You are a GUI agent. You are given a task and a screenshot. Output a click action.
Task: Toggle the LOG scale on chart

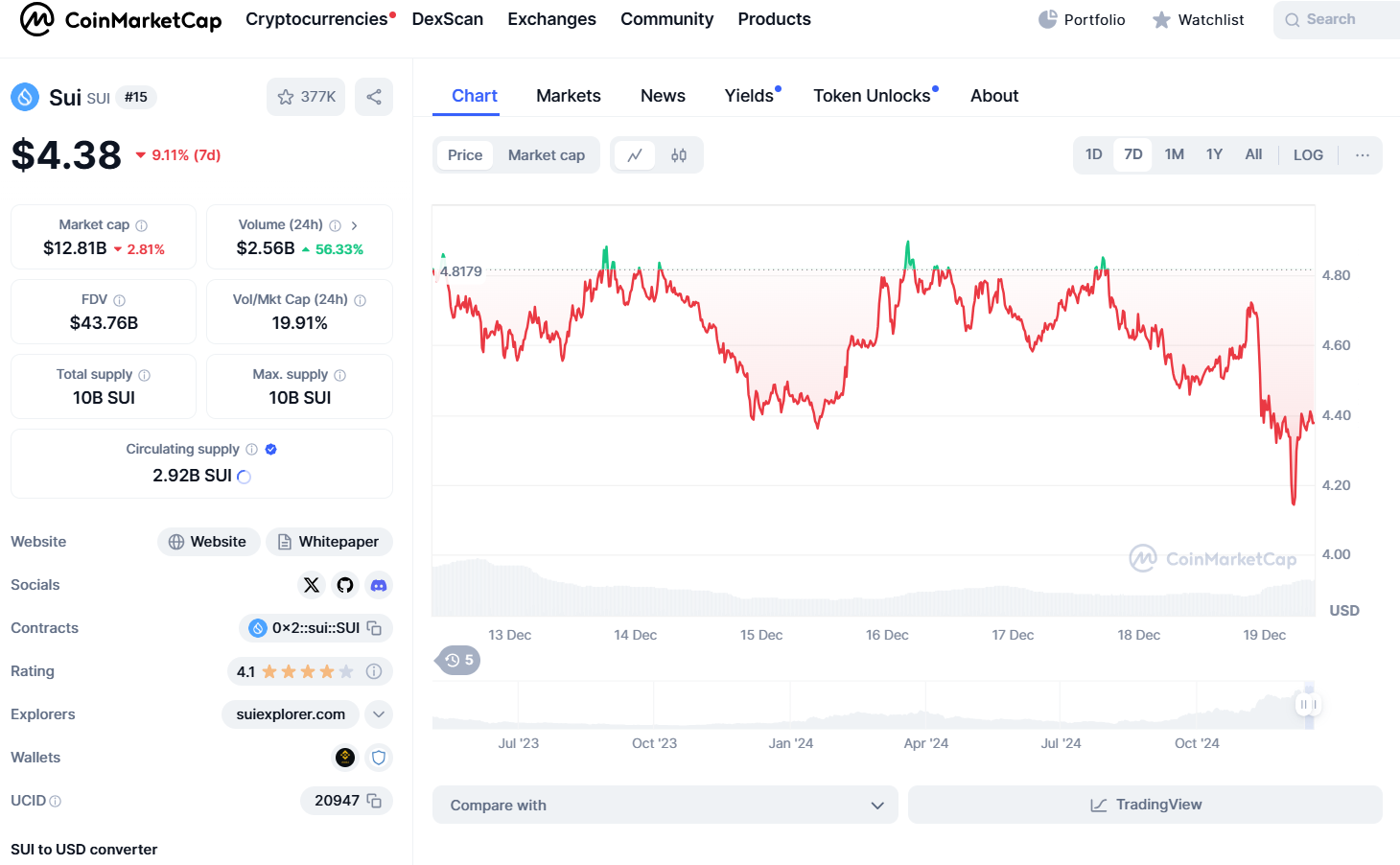[1308, 155]
